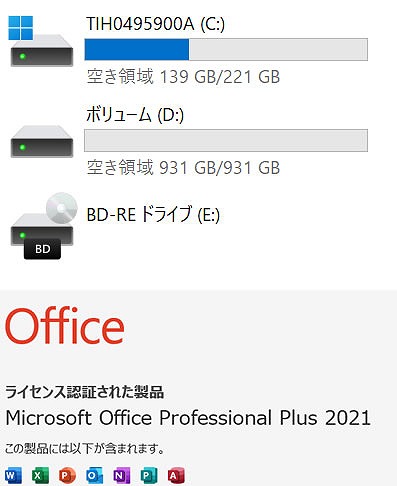The height and width of the screenshot is (486, 397).
Task: Select the D: volume drive icon
Action: coord(42,141)
